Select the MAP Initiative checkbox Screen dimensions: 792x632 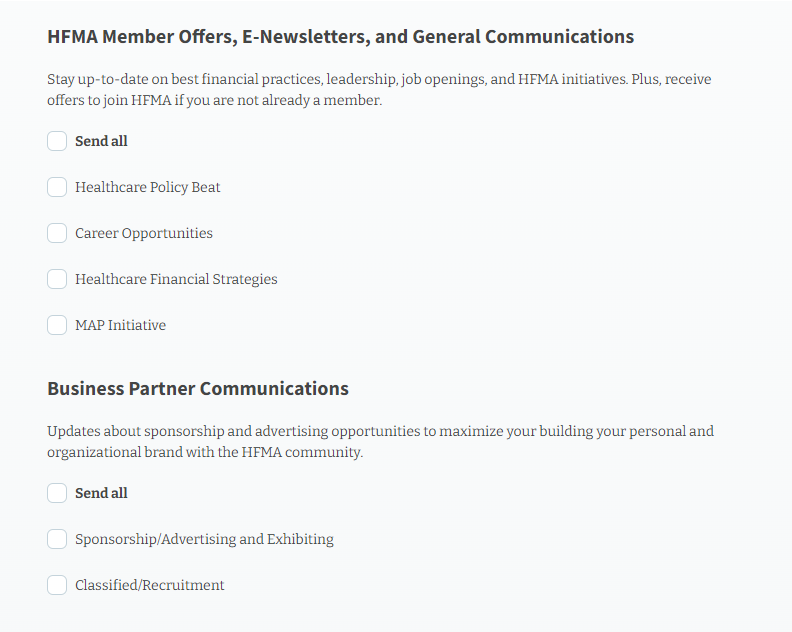coord(57,325)
